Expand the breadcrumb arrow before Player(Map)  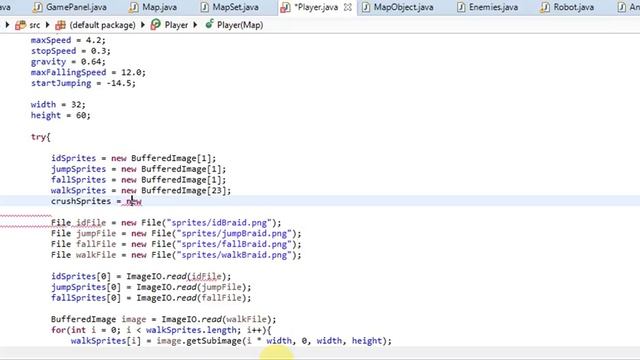click(195, 25)
